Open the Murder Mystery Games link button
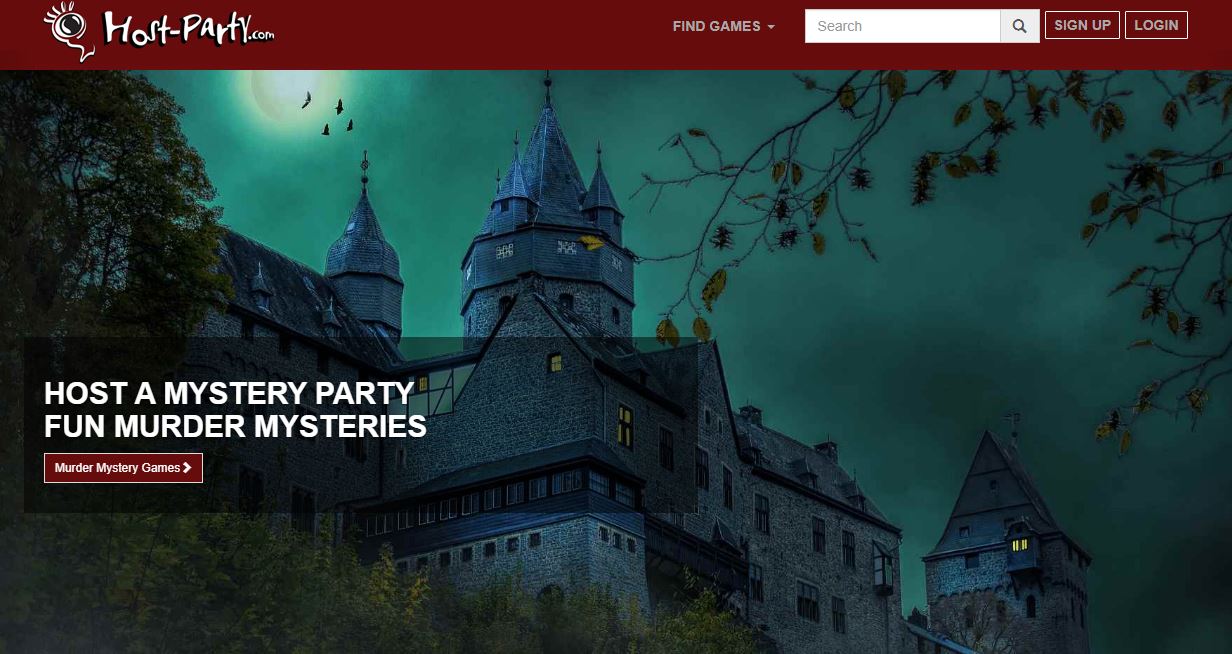The width and height of the screenshot is (1232, 654). coord(123,468)
